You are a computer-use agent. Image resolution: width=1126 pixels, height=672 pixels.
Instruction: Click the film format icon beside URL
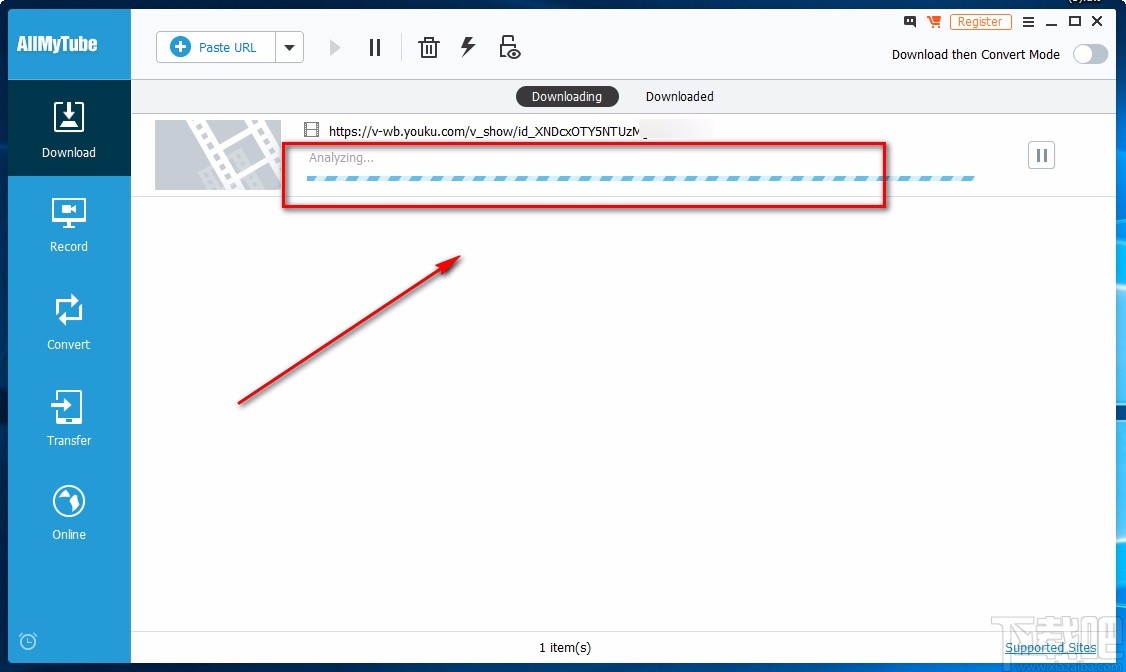[x=312, y=130]
